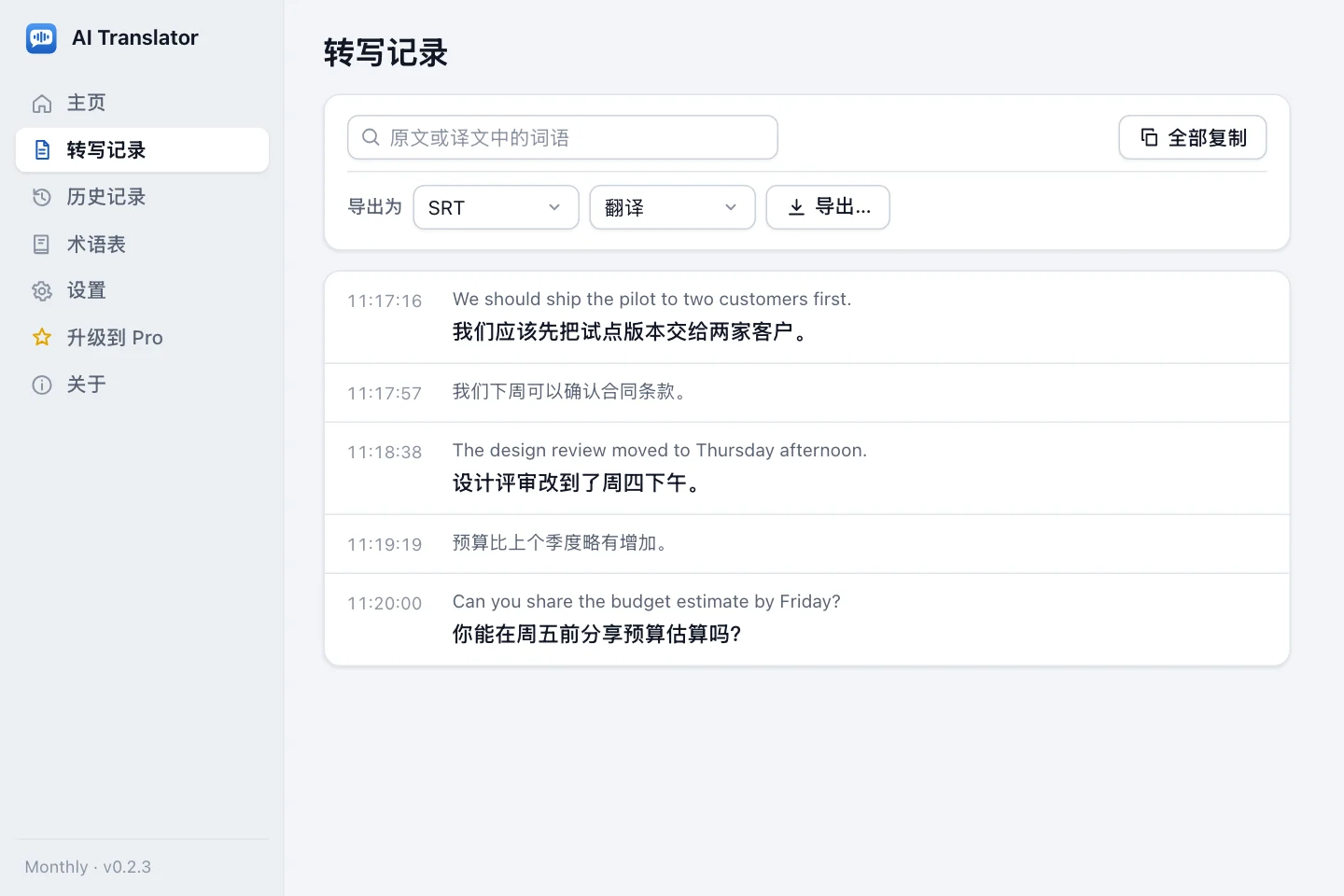The width and height of the screenshot is (1344, 896).
Task: Click the home icon beside 主页
Action: coord(42,104)
